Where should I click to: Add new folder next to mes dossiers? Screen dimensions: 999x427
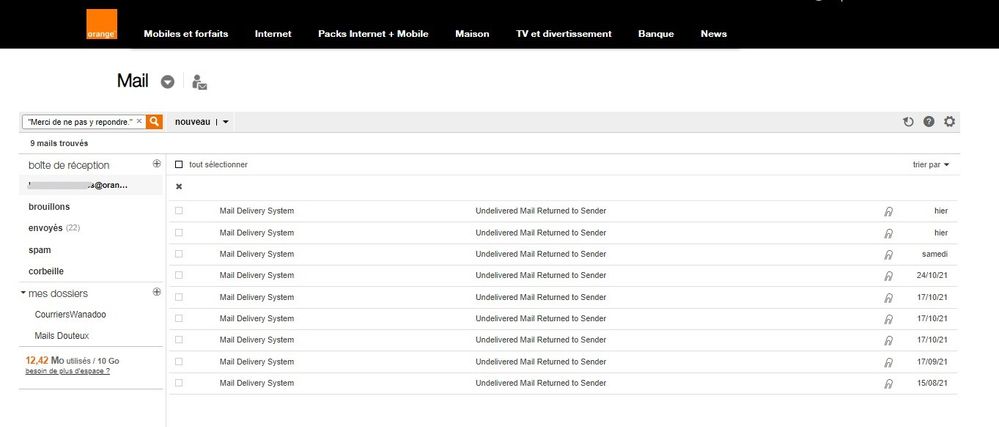click(x=156, y=292)
